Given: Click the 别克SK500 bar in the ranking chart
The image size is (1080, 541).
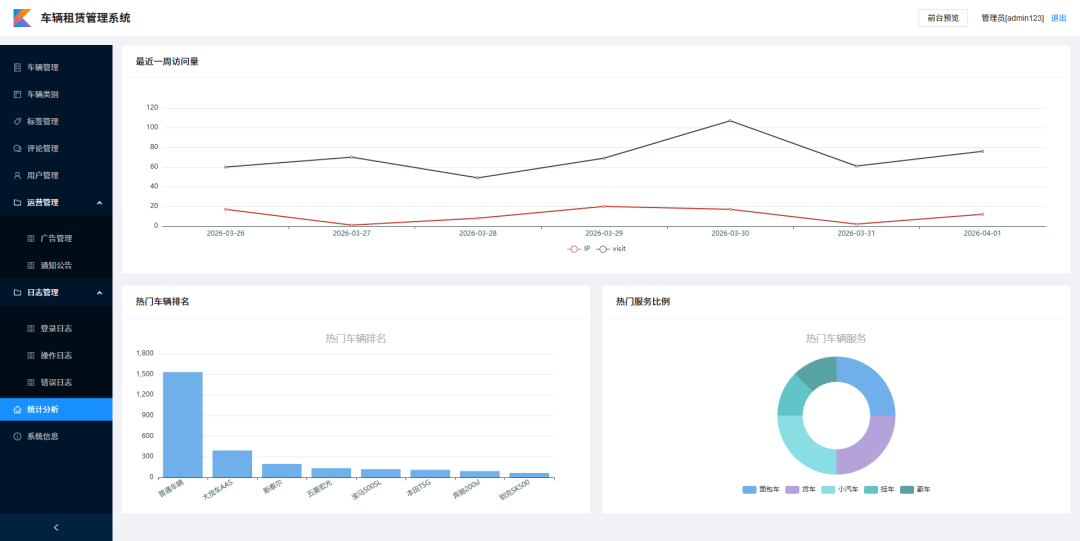Looking at the screenshot, I should tap(530, 475).
